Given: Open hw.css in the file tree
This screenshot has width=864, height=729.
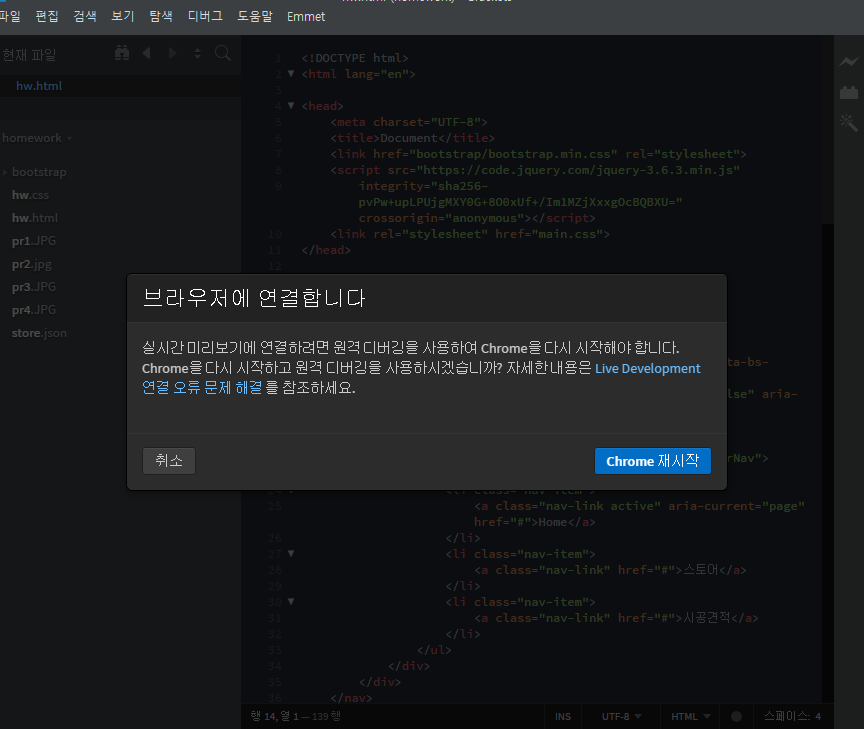Looking at the screenshot, I should click(30, 195).
